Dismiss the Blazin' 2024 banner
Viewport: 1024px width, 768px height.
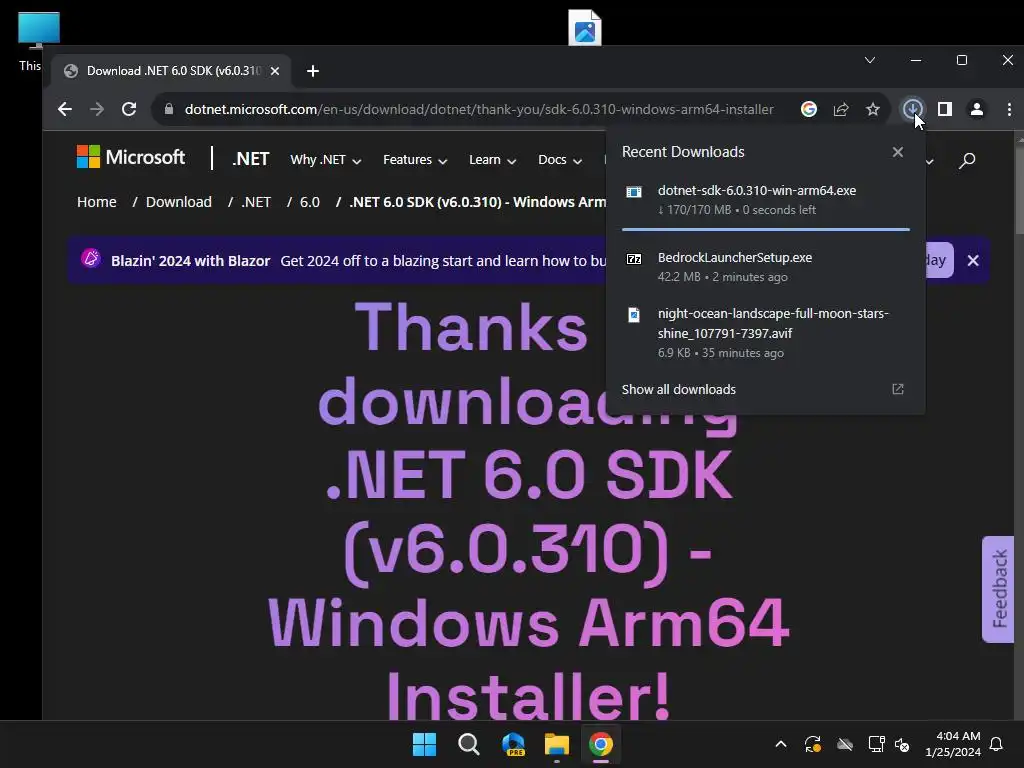pyautogui.click(x=973, y=261)
